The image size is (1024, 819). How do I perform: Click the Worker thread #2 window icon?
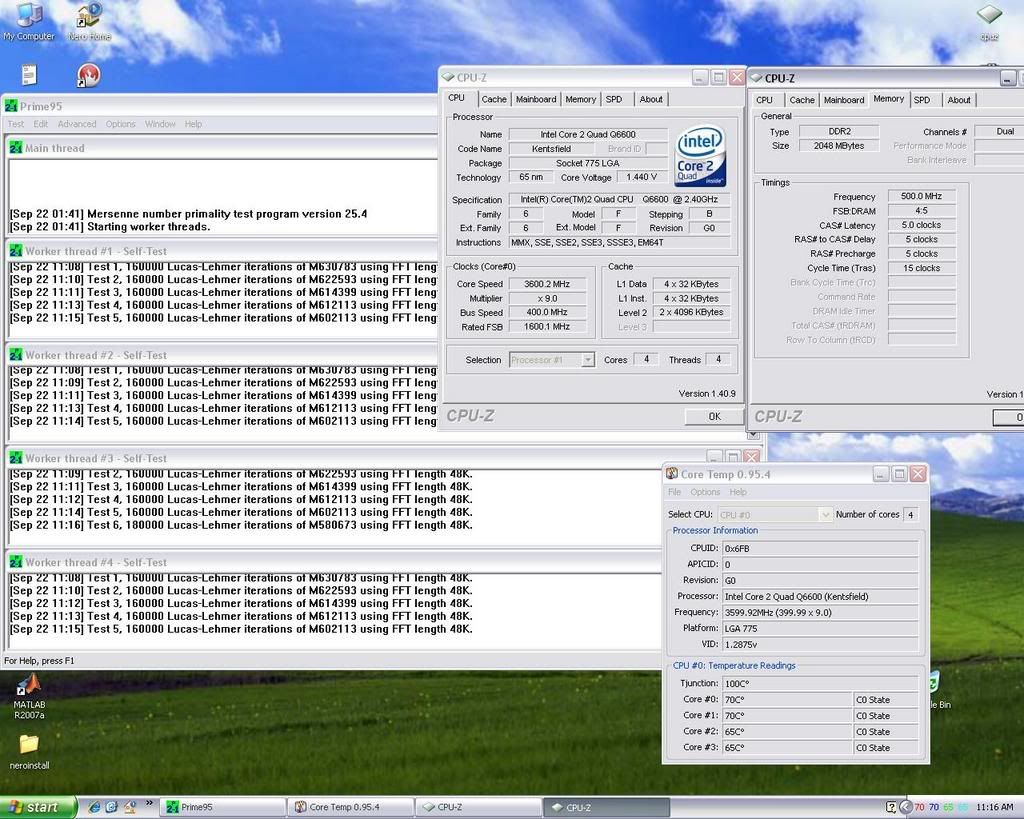pyautogui.click(x=16, y=355)
